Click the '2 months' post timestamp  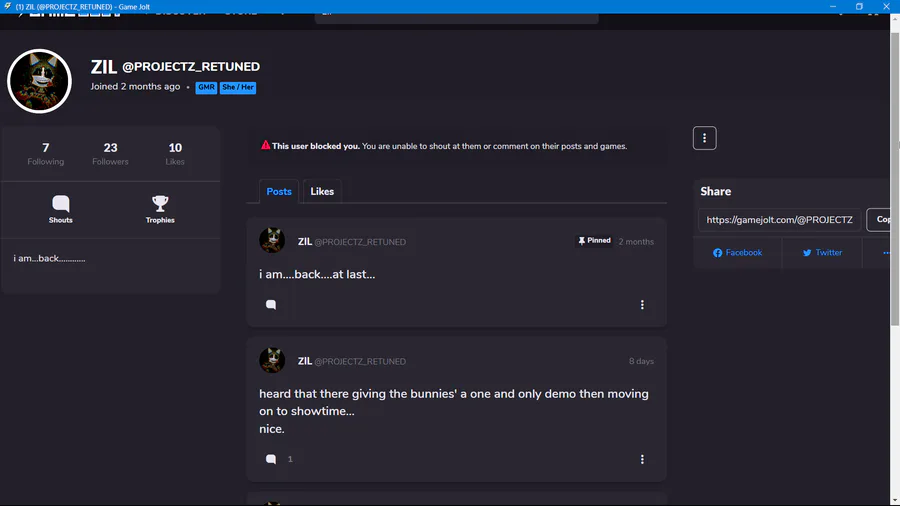(x=636, y=242)
